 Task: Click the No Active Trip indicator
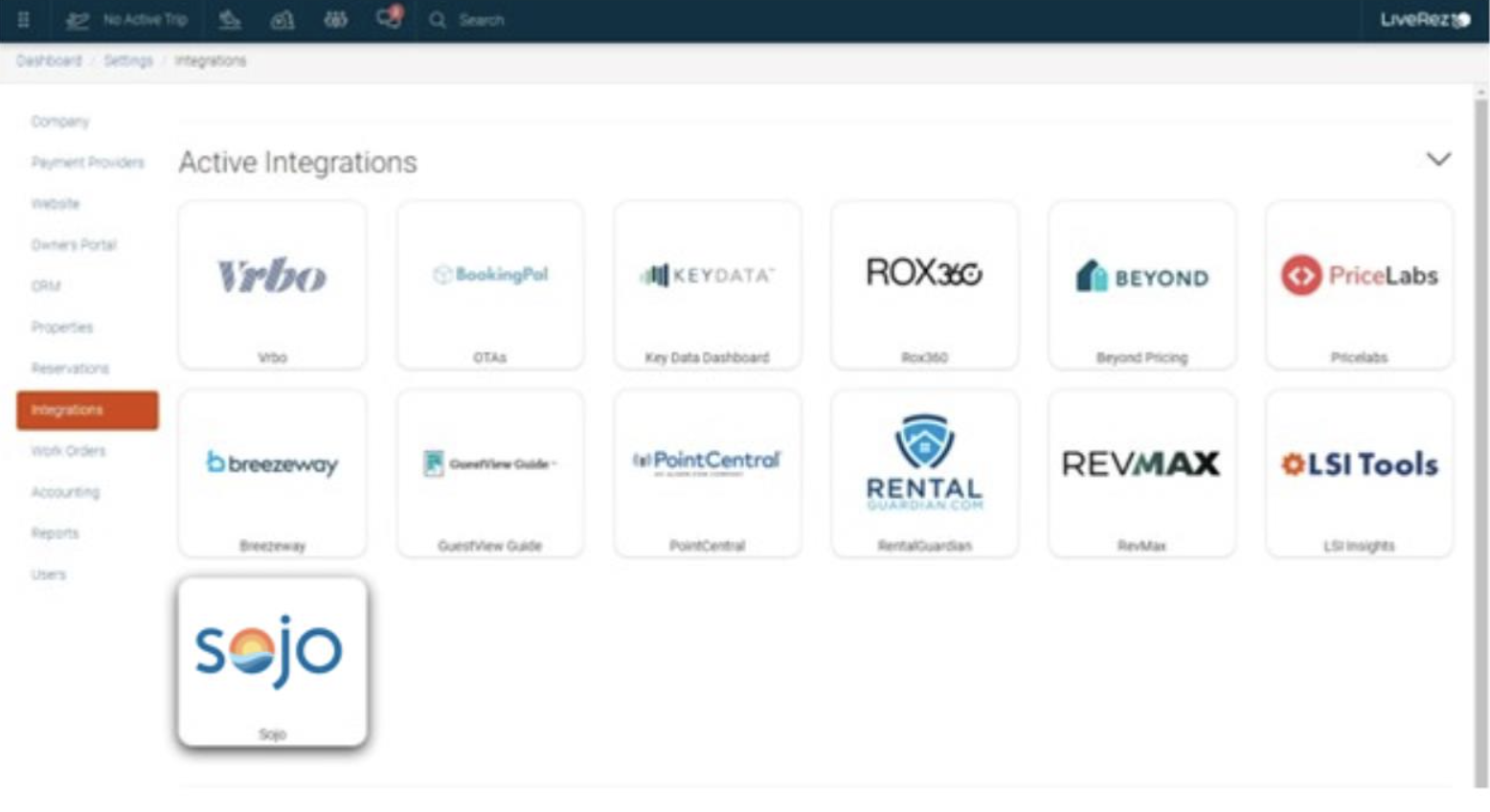126,19
